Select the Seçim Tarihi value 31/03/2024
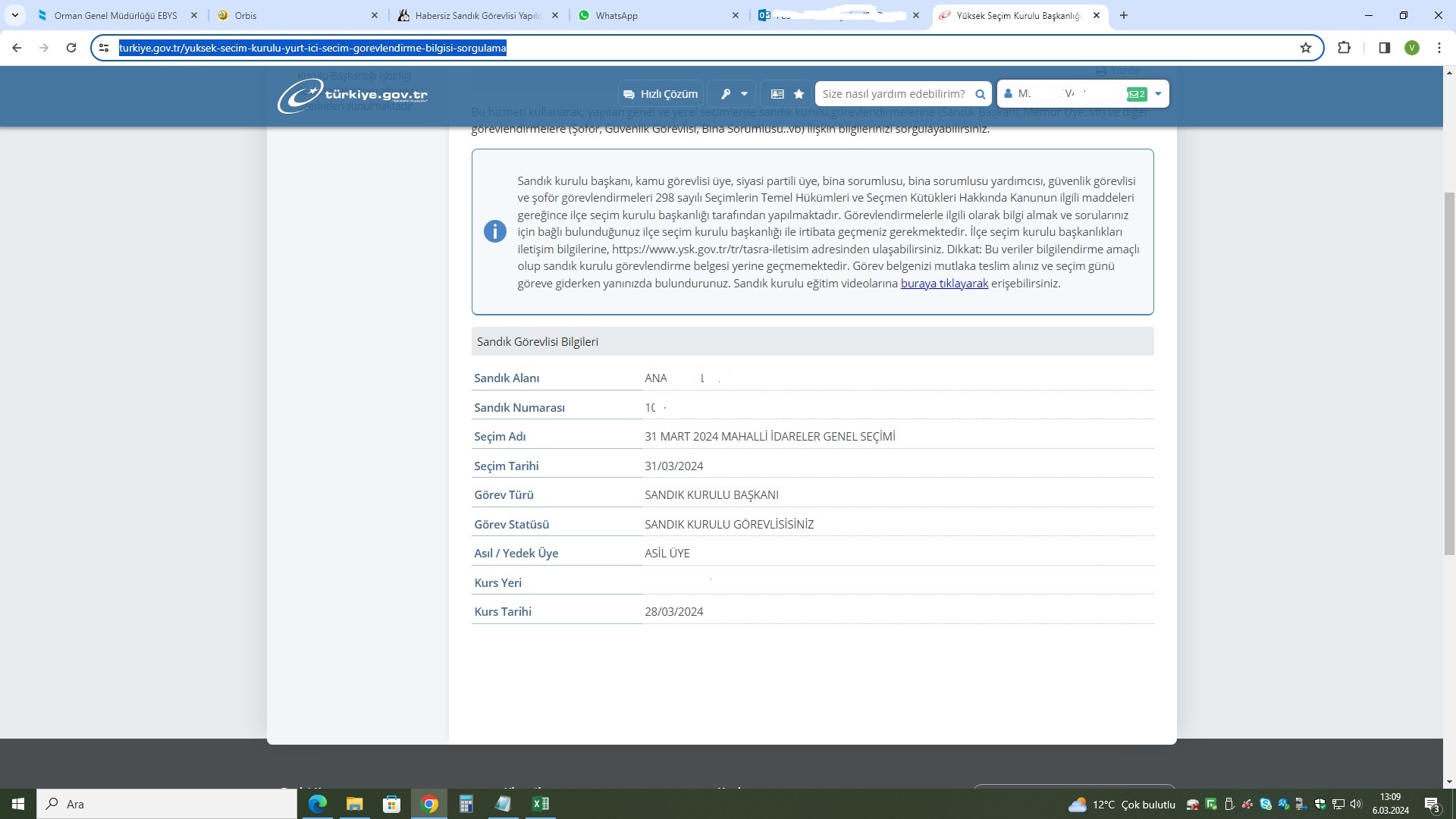 673,466
